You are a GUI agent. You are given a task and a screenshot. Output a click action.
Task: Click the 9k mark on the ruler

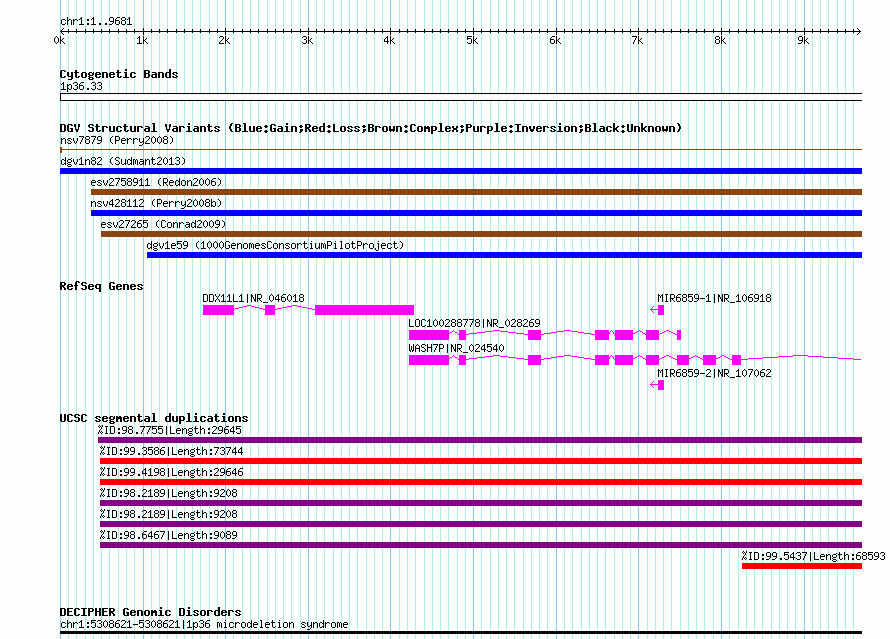pyautogui.click(x=803, y=40)
